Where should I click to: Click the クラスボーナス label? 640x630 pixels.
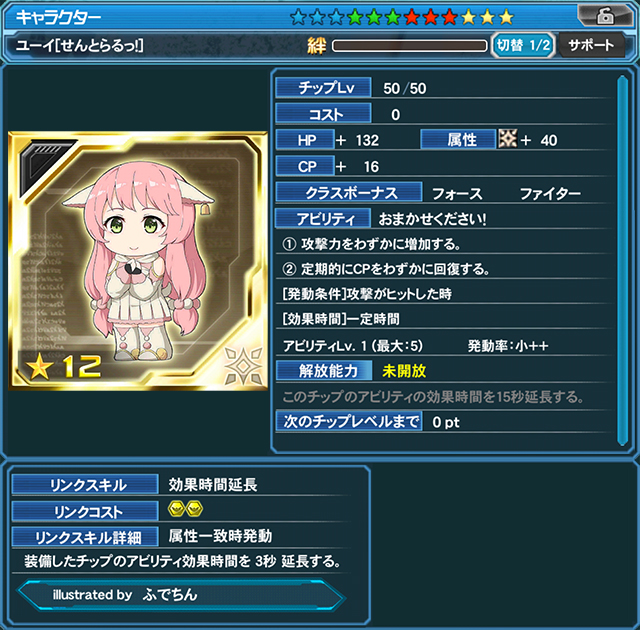point(349,193)
